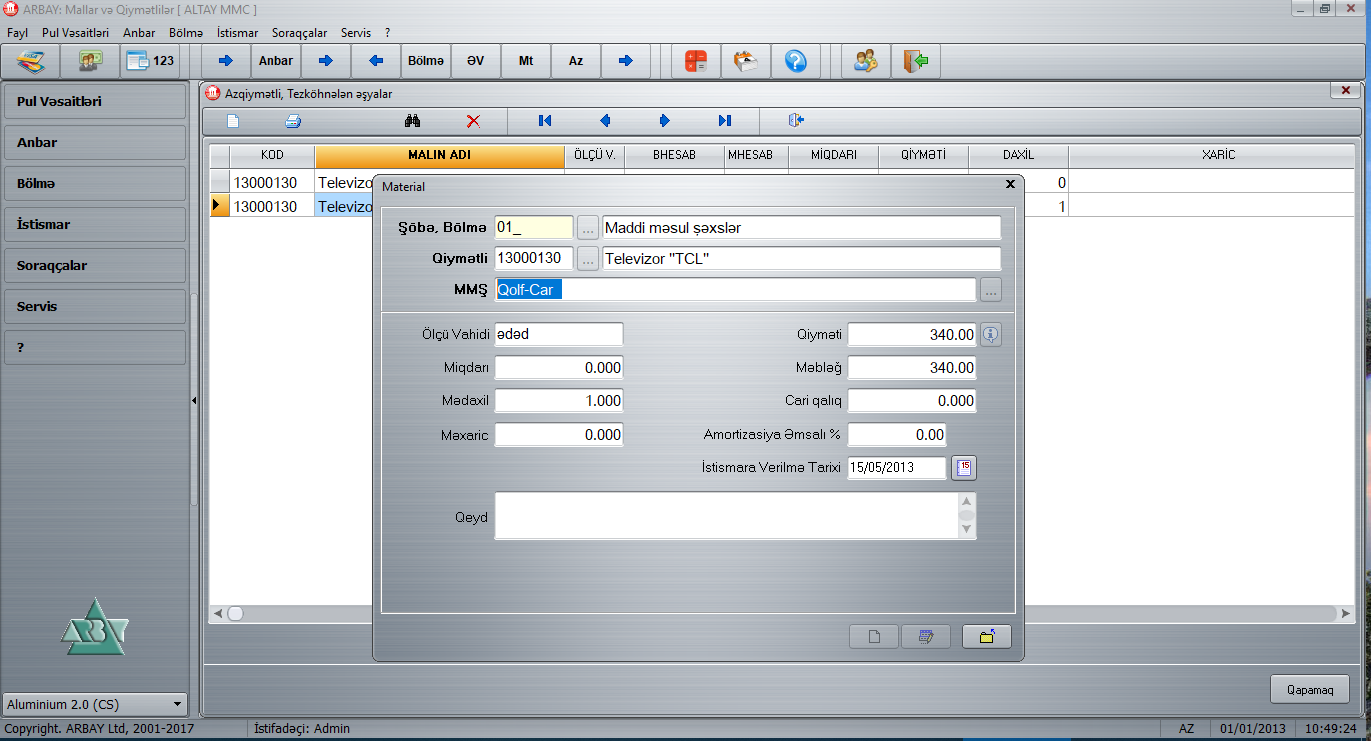
Task: Sort by MALIN ADI column header
Action: pyautogui.click(x=439, y=156)
